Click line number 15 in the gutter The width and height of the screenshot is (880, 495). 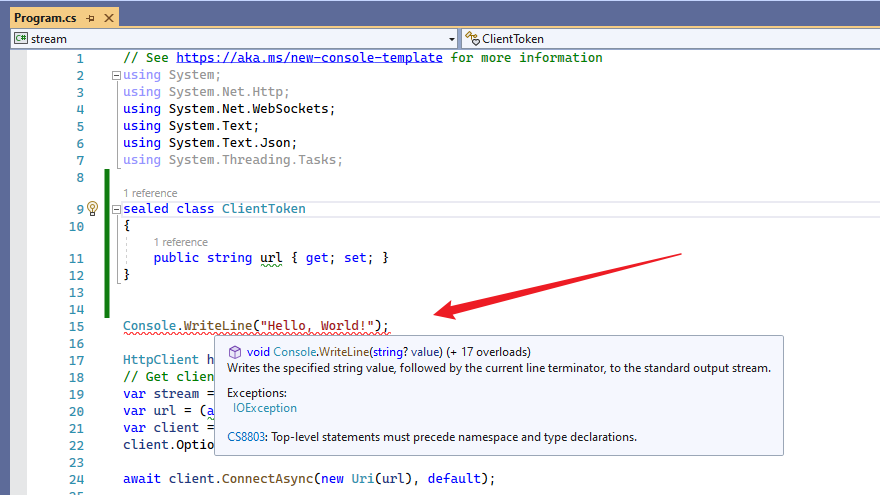[78, 326]
